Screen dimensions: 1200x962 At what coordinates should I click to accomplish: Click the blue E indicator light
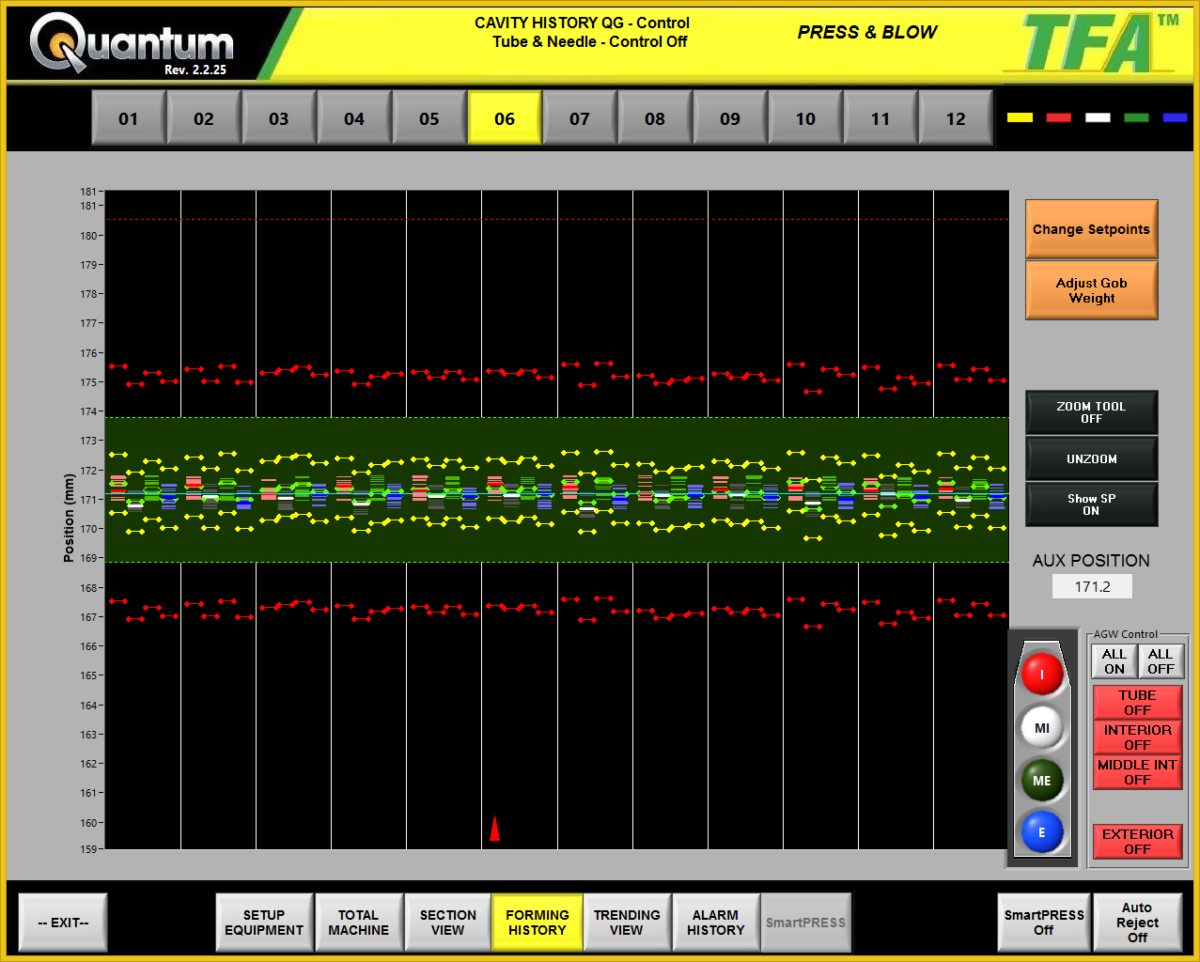point(1042,832)
